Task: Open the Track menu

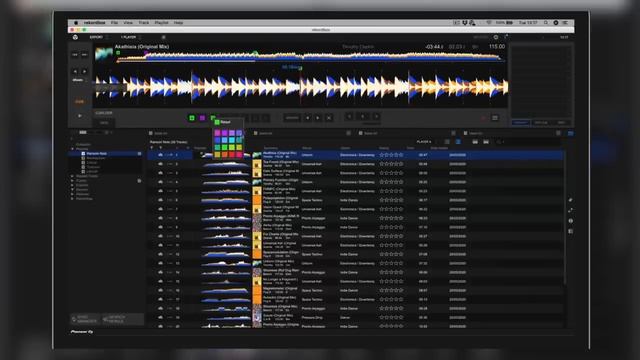Action: [x=144, y=23]
